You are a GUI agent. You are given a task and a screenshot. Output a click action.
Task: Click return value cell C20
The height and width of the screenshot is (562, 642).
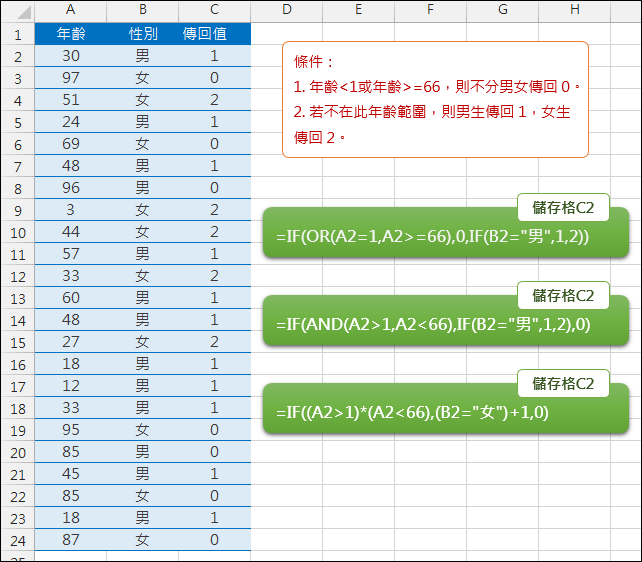215,452
